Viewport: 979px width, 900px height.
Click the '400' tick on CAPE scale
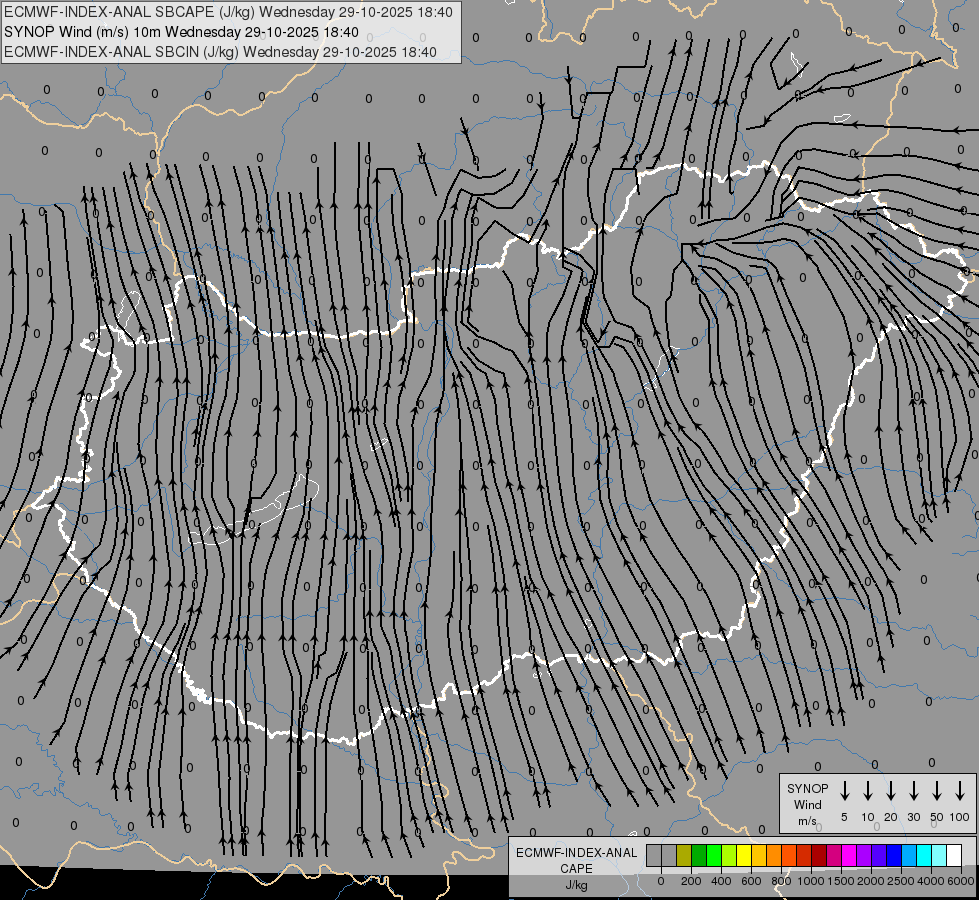point(721,881)
